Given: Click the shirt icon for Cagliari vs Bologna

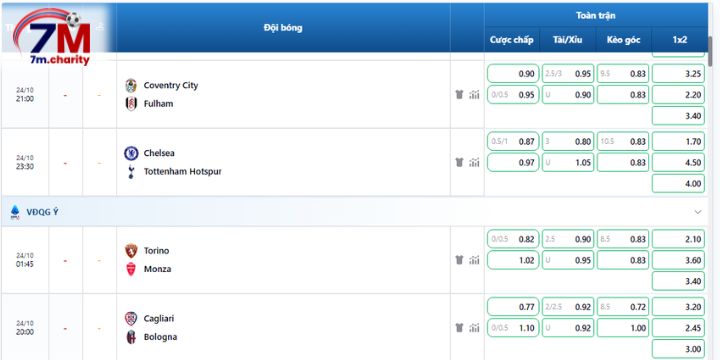Looking at the screenshot, I should click(459, 327).
